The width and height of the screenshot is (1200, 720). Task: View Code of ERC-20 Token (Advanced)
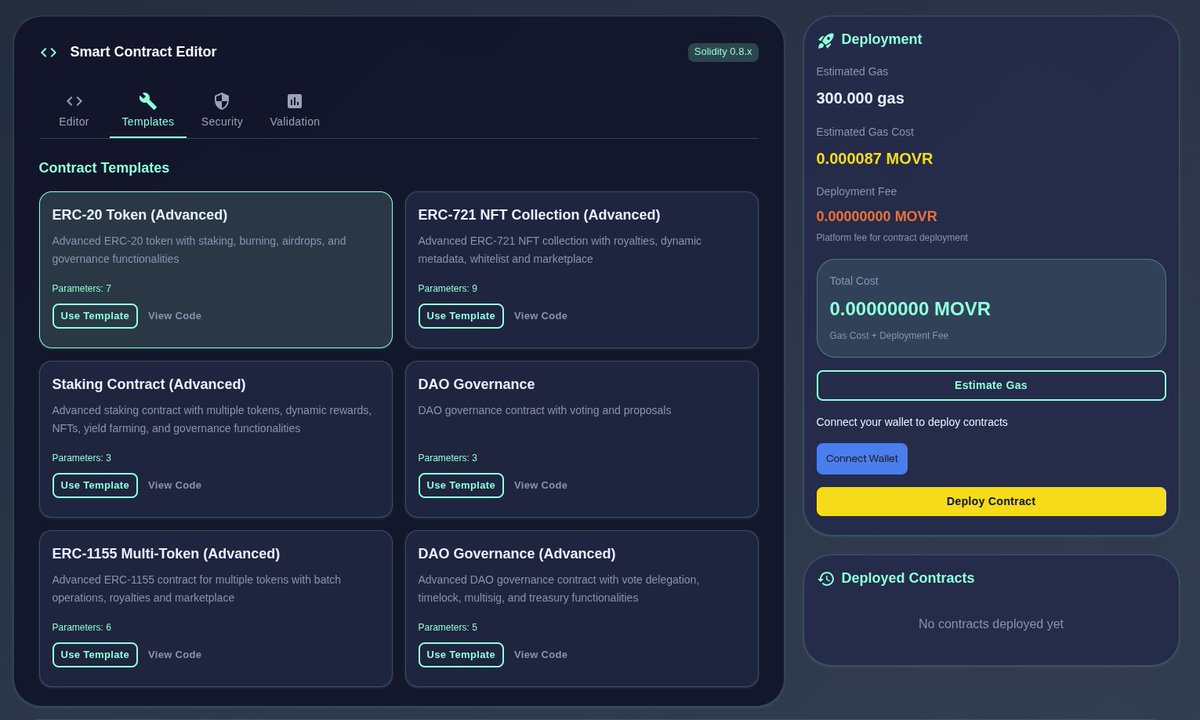coord(175,316)
